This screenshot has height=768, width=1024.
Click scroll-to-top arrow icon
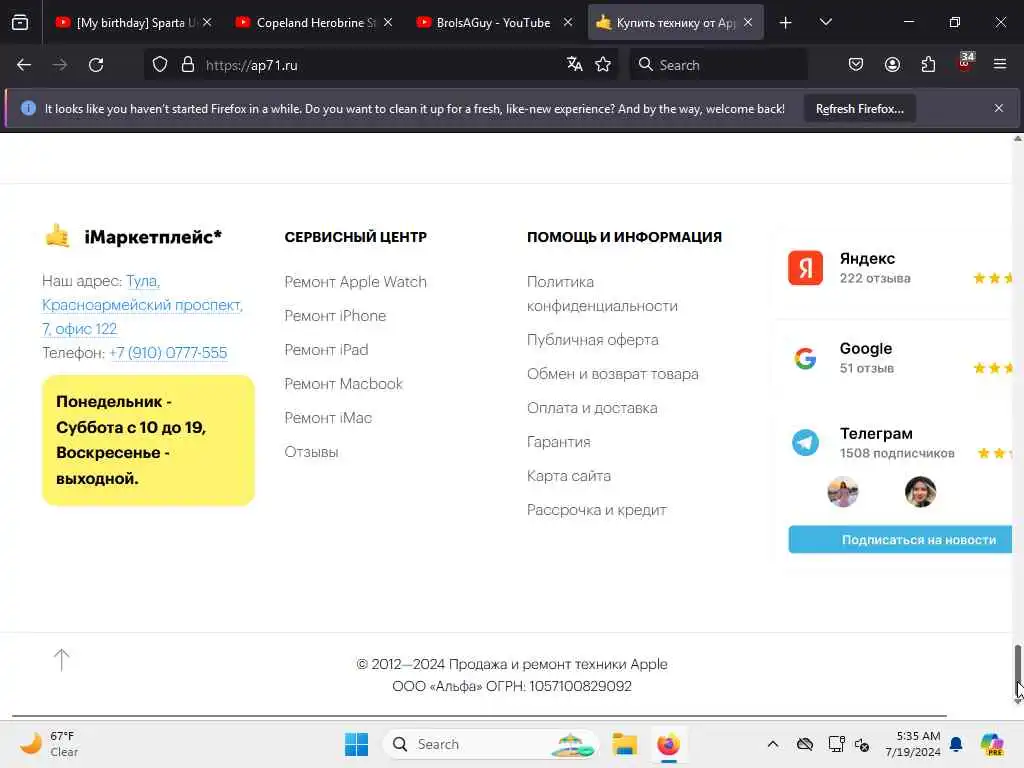(61, 660)
